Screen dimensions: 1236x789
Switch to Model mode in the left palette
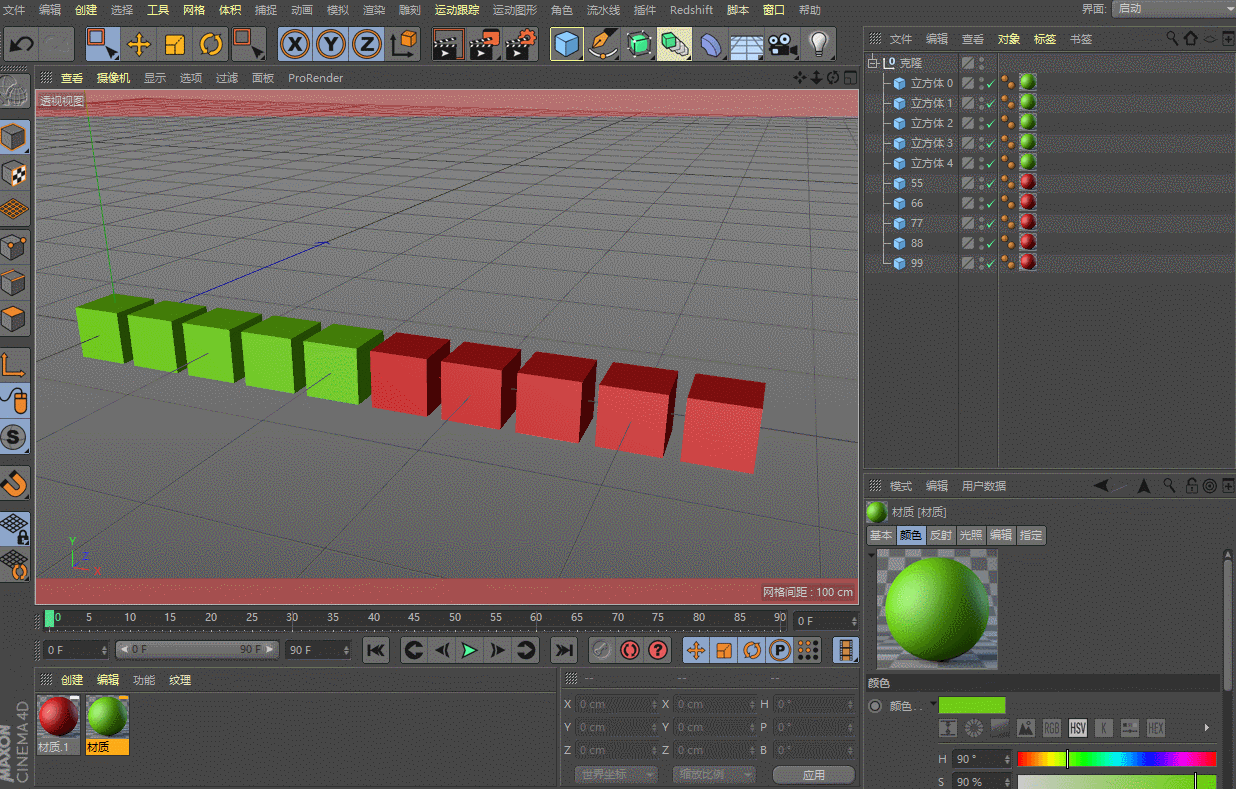(14, 138)
